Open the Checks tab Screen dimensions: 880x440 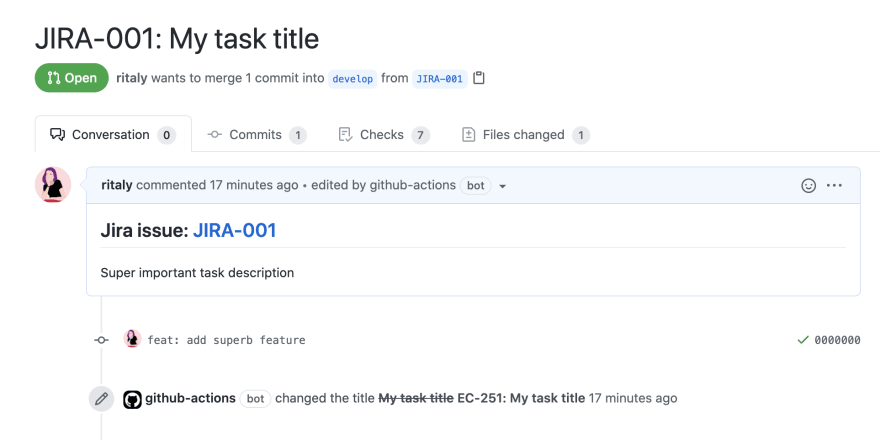383,135
